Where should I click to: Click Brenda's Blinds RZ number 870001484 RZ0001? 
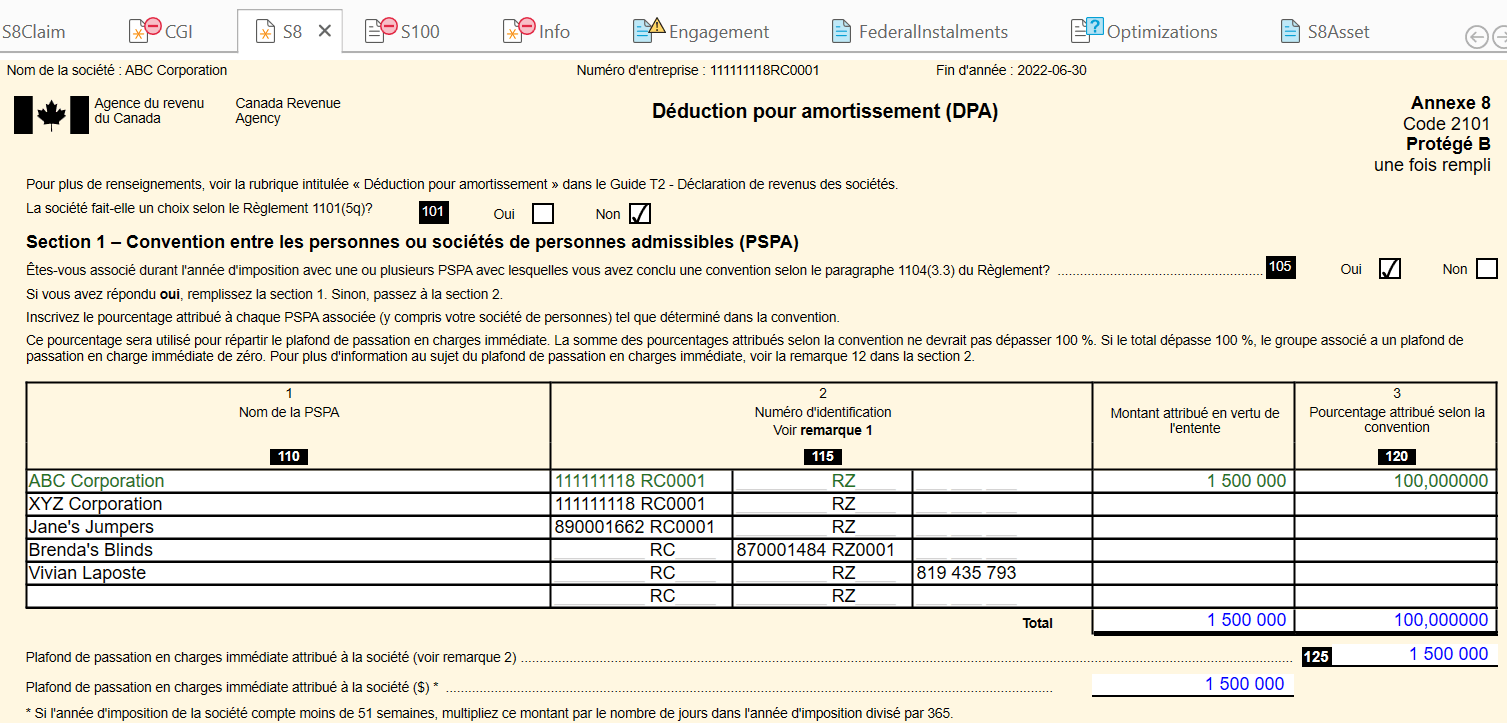click(822, 550)
